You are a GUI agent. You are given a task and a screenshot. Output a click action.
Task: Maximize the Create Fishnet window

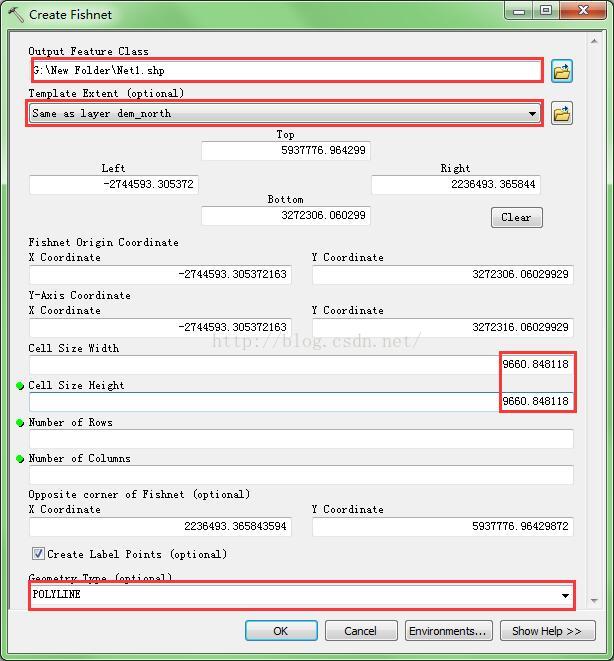coord(546,11)
